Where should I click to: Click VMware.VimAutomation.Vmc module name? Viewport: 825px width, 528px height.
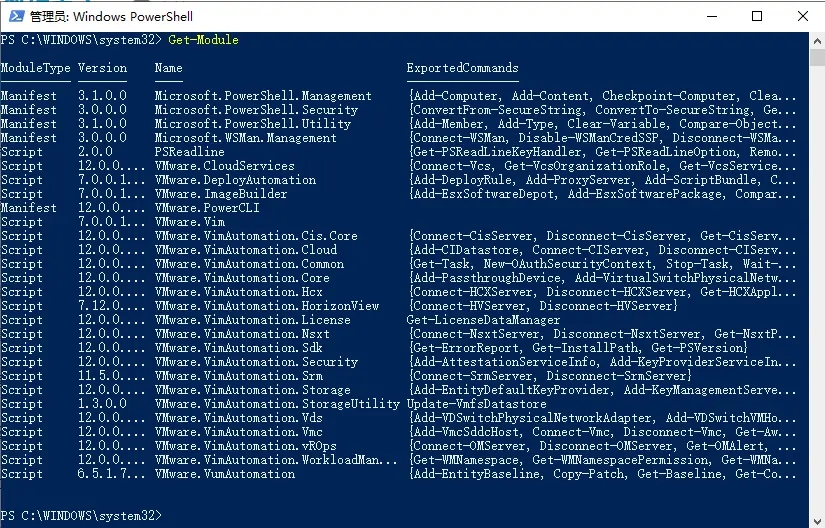pyautogui.click(x=239, y=432)
